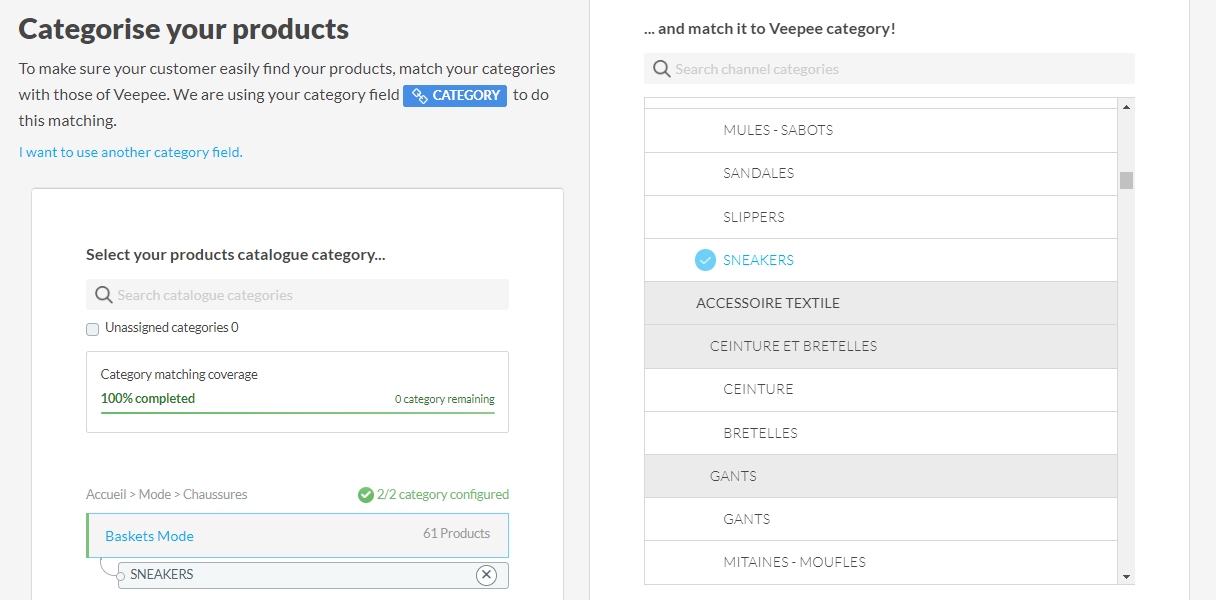Click 'I want to use another category field' link
1216x600 pixels.
click(131, 152)
